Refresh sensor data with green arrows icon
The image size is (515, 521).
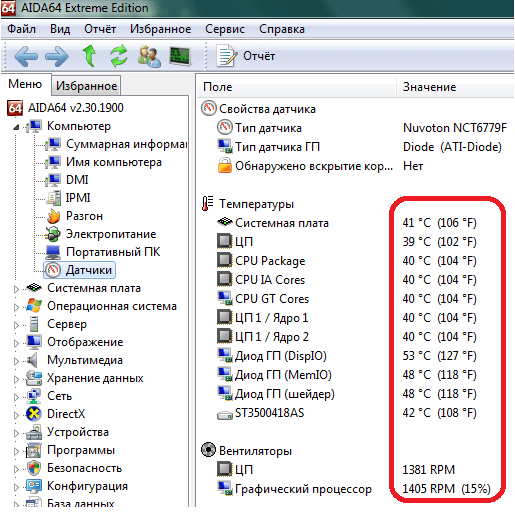pos(119,56)
